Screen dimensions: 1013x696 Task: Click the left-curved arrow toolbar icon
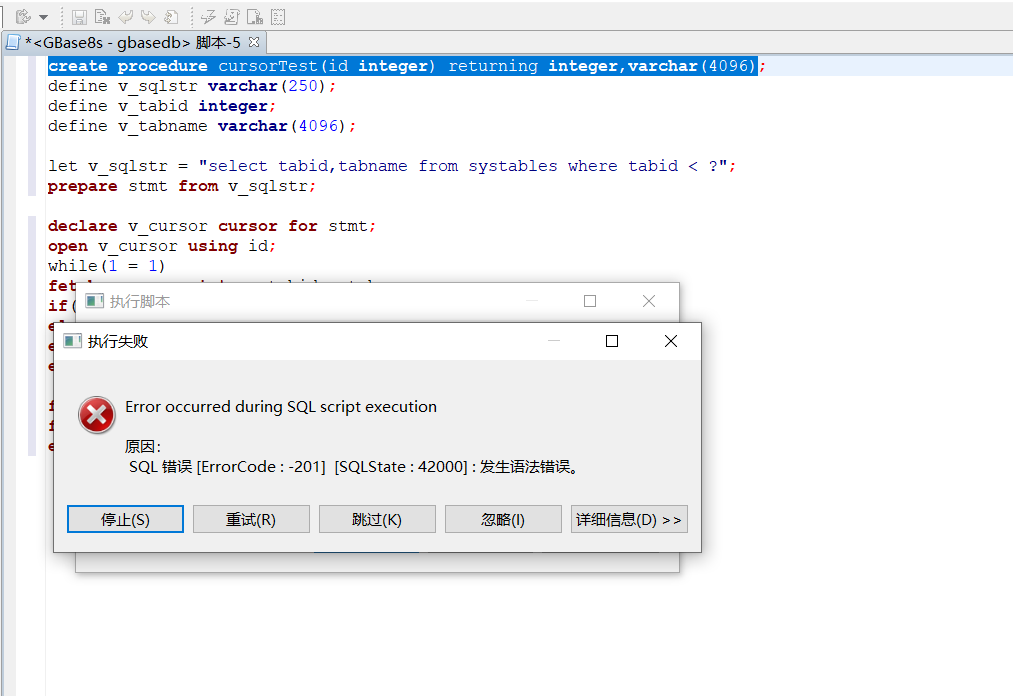[125, 17]
